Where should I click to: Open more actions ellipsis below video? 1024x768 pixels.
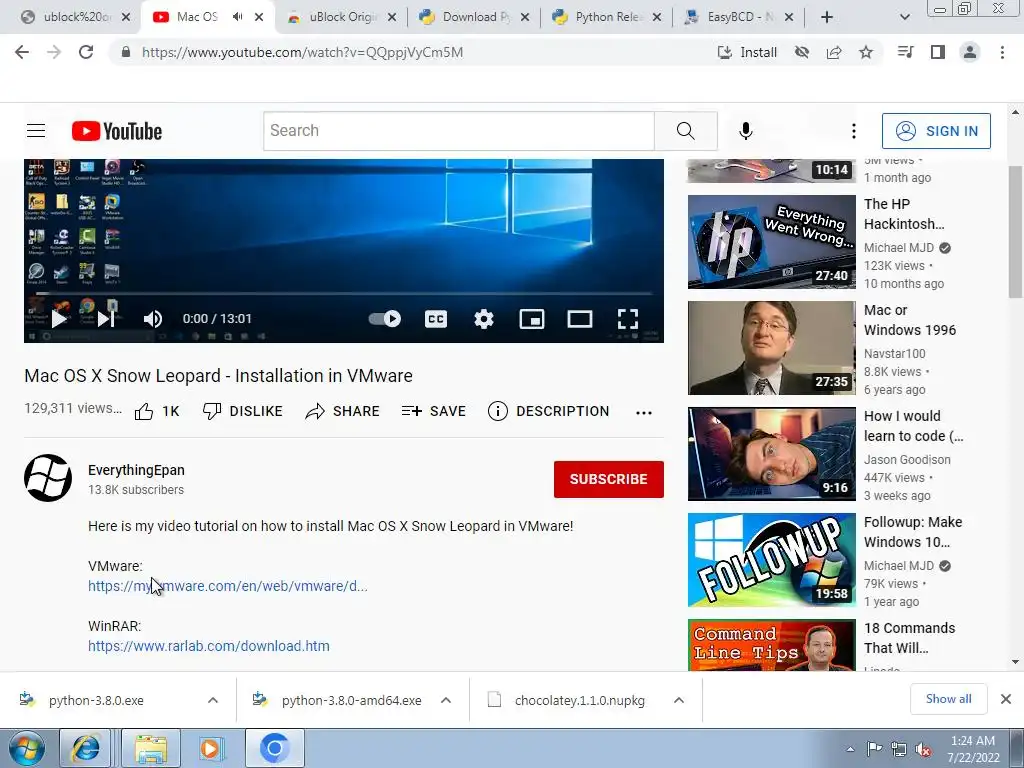644,413
